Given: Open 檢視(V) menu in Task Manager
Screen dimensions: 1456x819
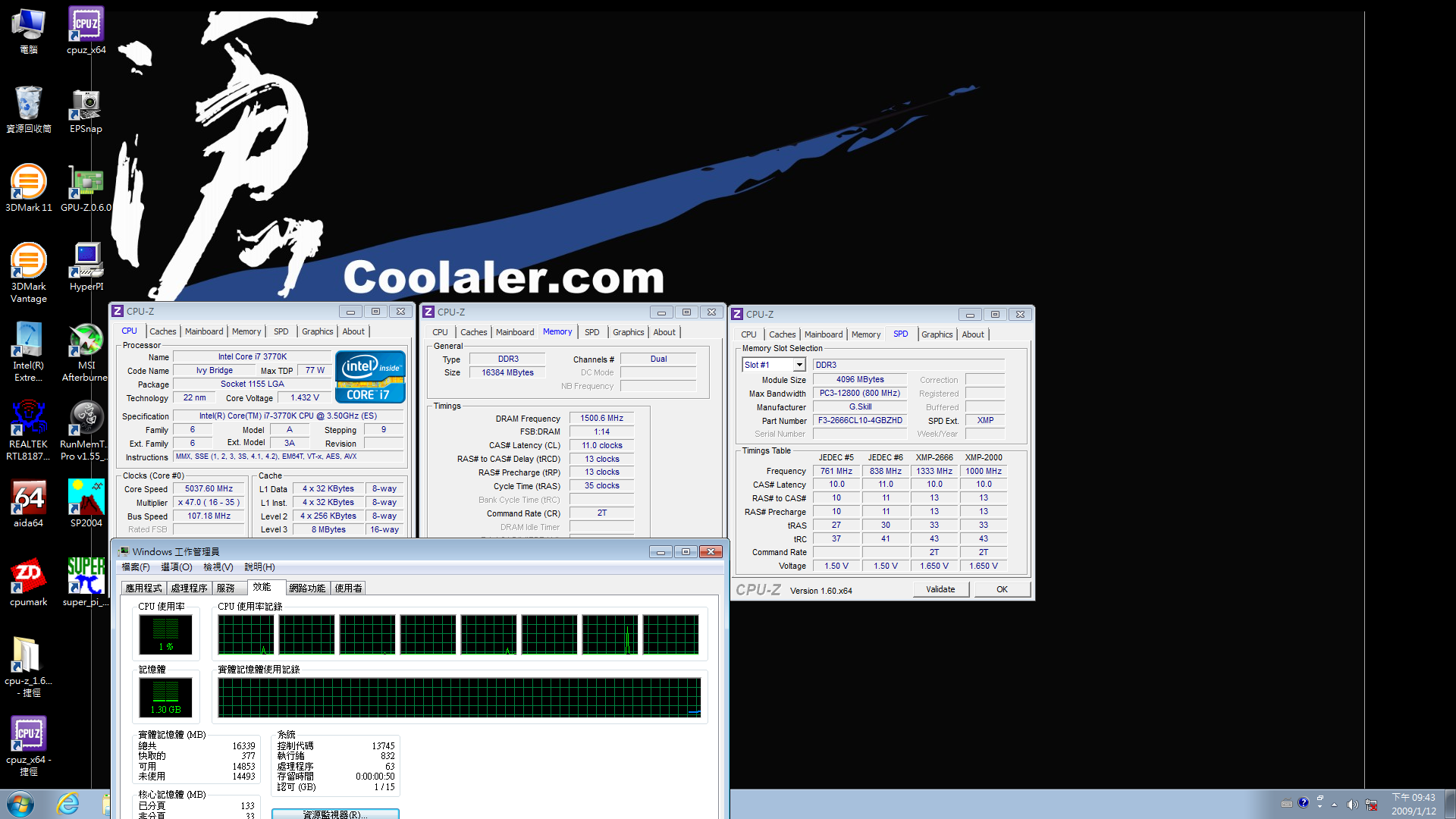Looking at the screenshot, I should [x=218, y=567].
